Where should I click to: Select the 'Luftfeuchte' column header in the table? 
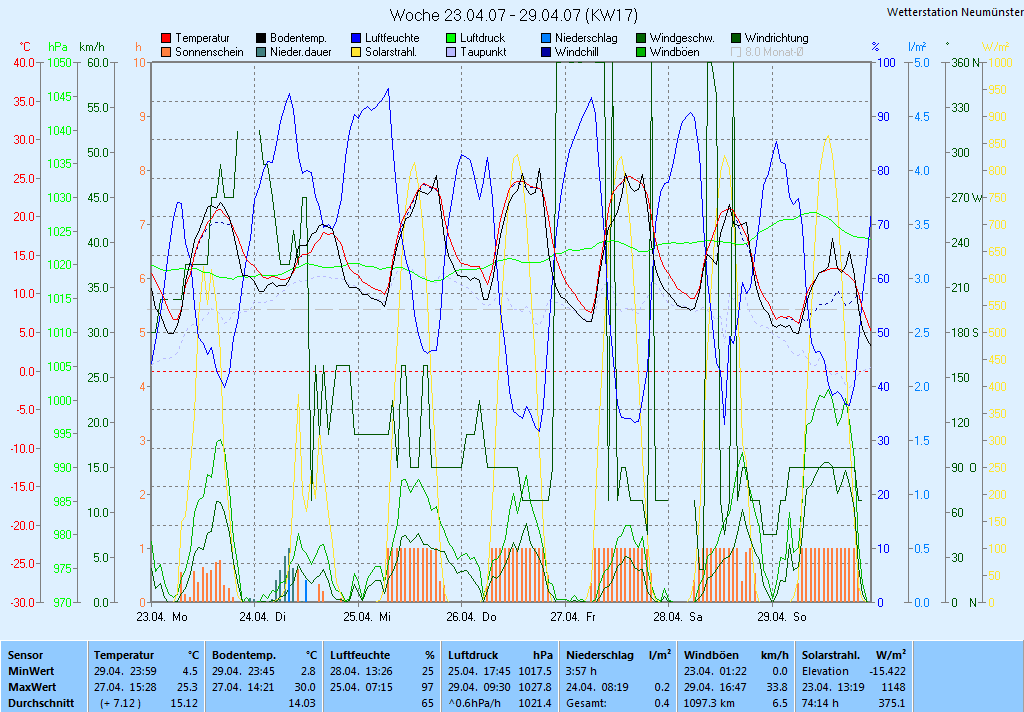pos(360,655)
